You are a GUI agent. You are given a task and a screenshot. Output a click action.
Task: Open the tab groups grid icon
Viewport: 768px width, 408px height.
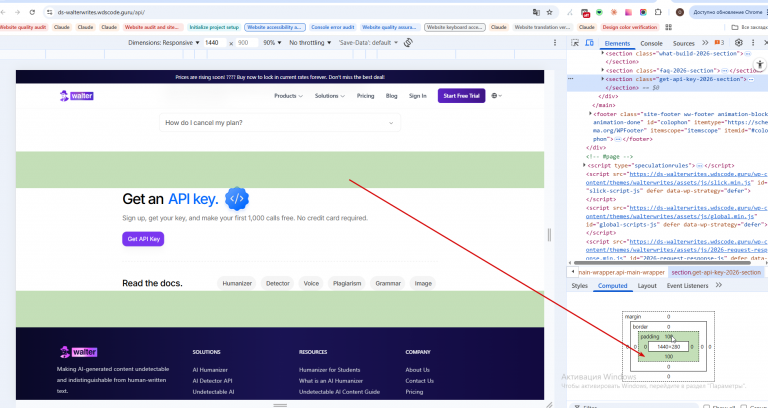(x=669, y=27)
